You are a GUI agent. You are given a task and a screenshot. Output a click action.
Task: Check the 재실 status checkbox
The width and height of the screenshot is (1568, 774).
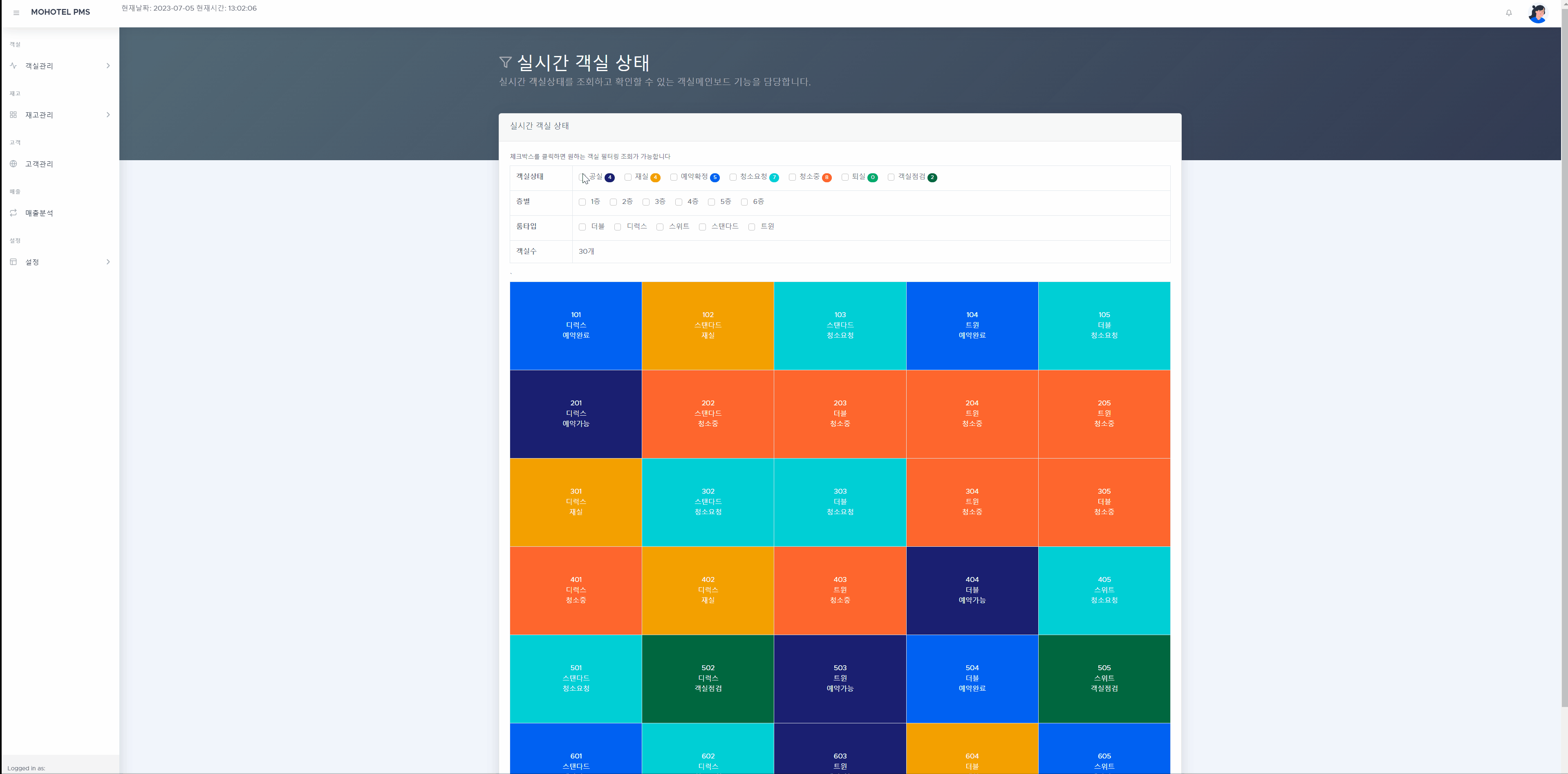(x=627, y=177)
